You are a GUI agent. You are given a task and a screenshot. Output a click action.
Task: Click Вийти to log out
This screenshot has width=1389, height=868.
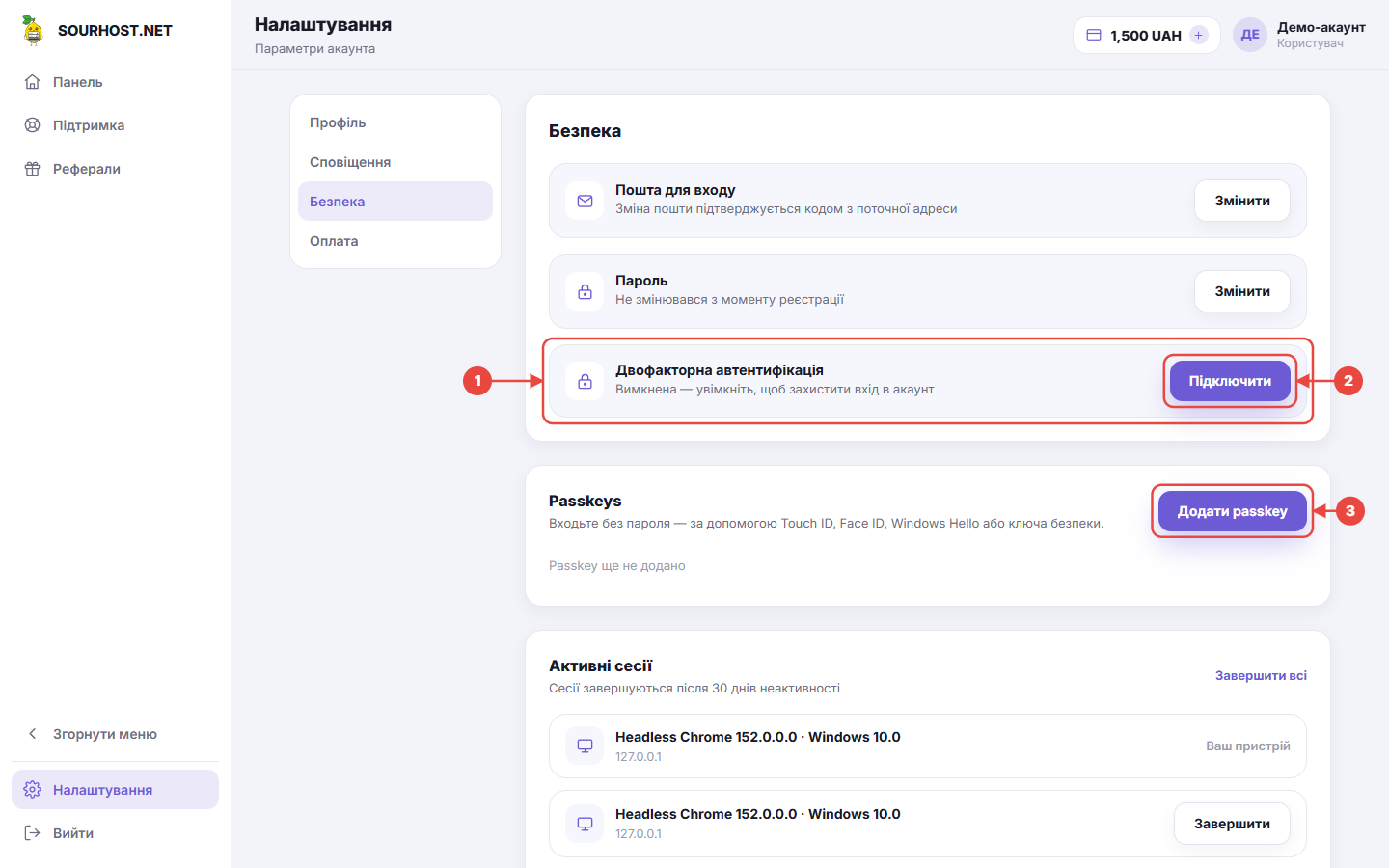click(116, 833)
